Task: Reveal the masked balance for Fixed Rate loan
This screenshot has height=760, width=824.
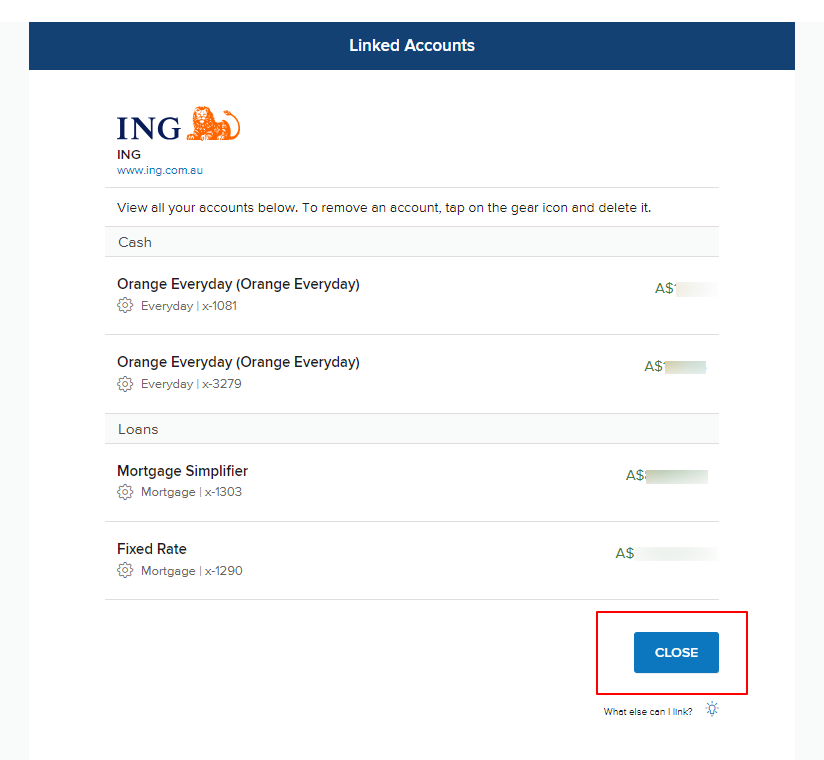Action: click(665, 552)
